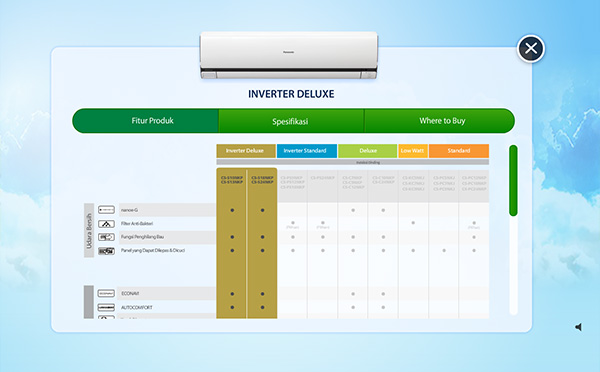The image size is (600, 372).
Task: Select the Low Watt column header
Action: (x=413, y=151)
